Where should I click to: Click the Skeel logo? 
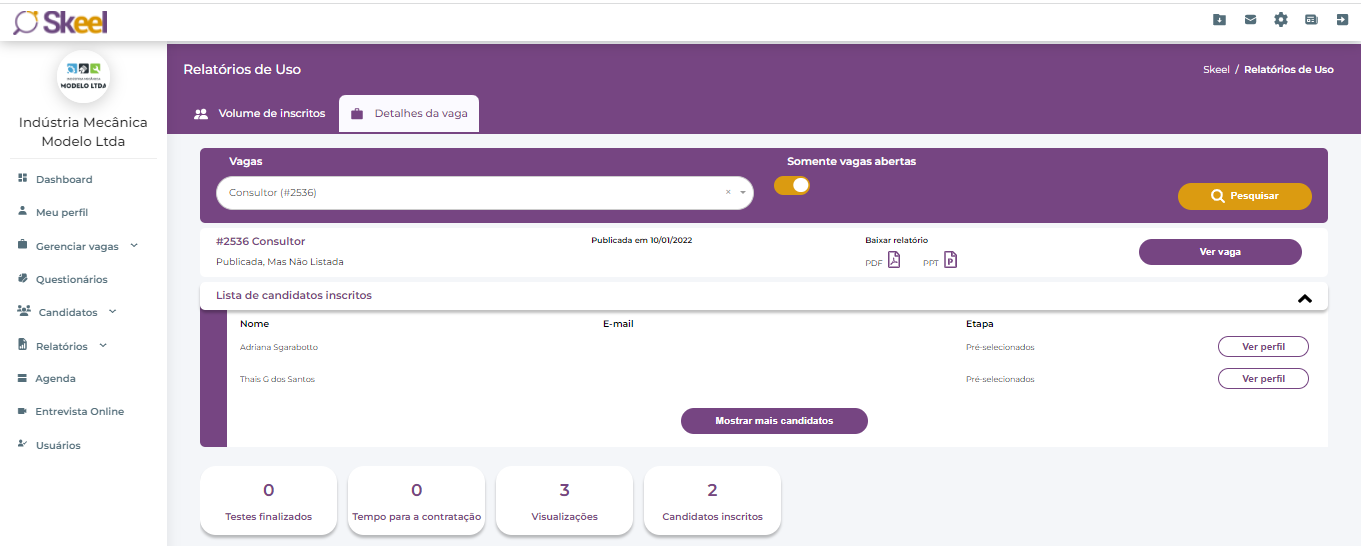click(x=61, y=22)
